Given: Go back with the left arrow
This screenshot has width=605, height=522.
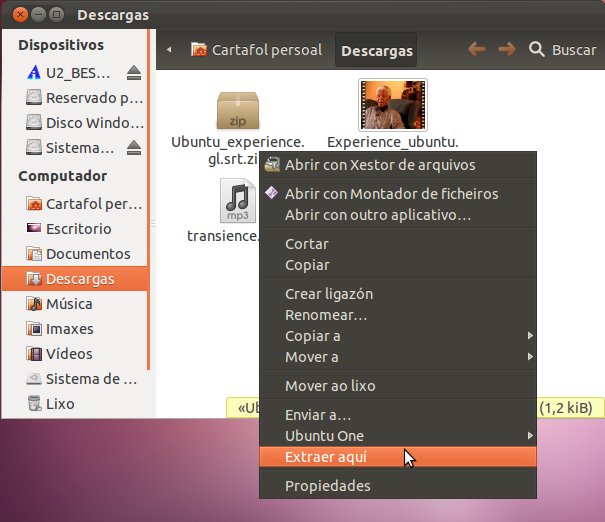Looking at the screenshot, I should click(x=477, y=49).
